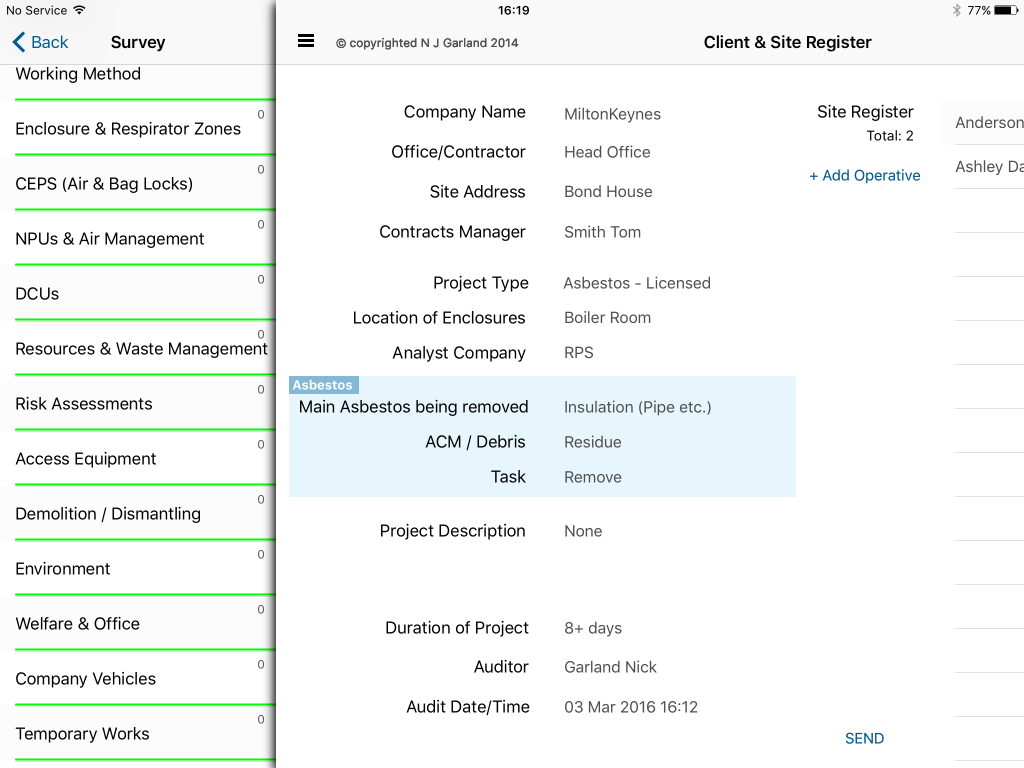Edit Audit Date/Time 03 Mar 2016

pyautogui.click(x=630, y=707)
